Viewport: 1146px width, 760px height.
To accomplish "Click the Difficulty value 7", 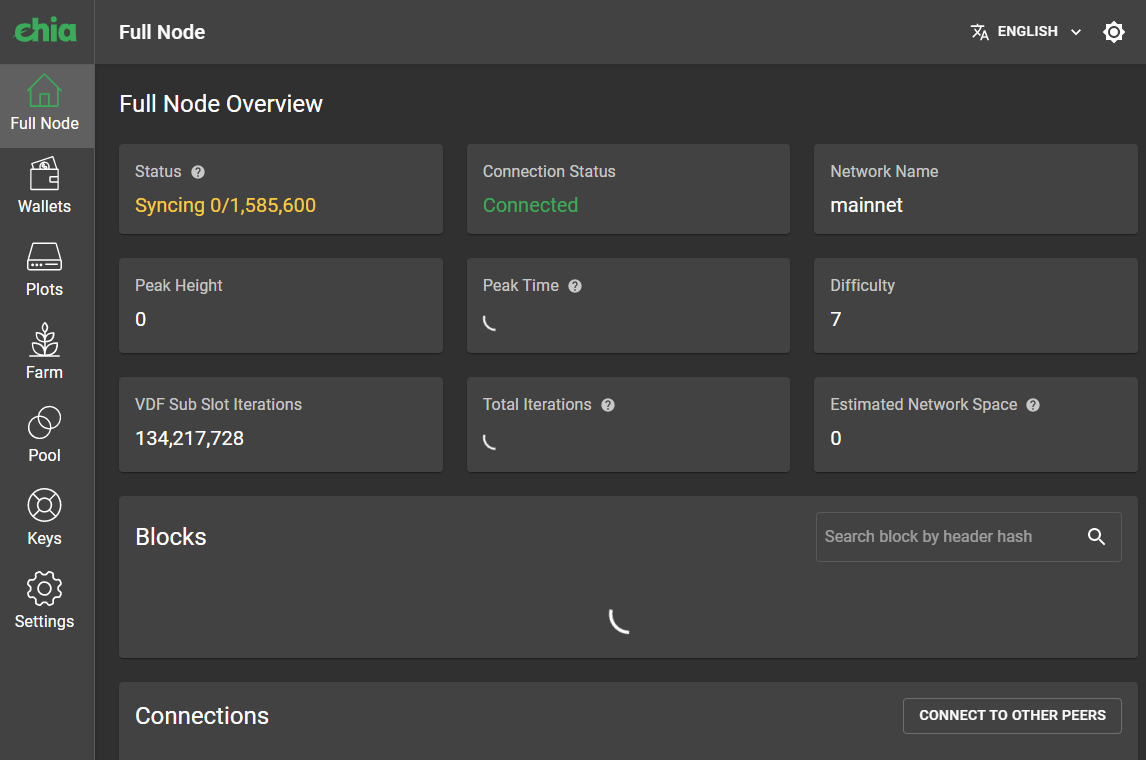I will click(x=835, y=319).
